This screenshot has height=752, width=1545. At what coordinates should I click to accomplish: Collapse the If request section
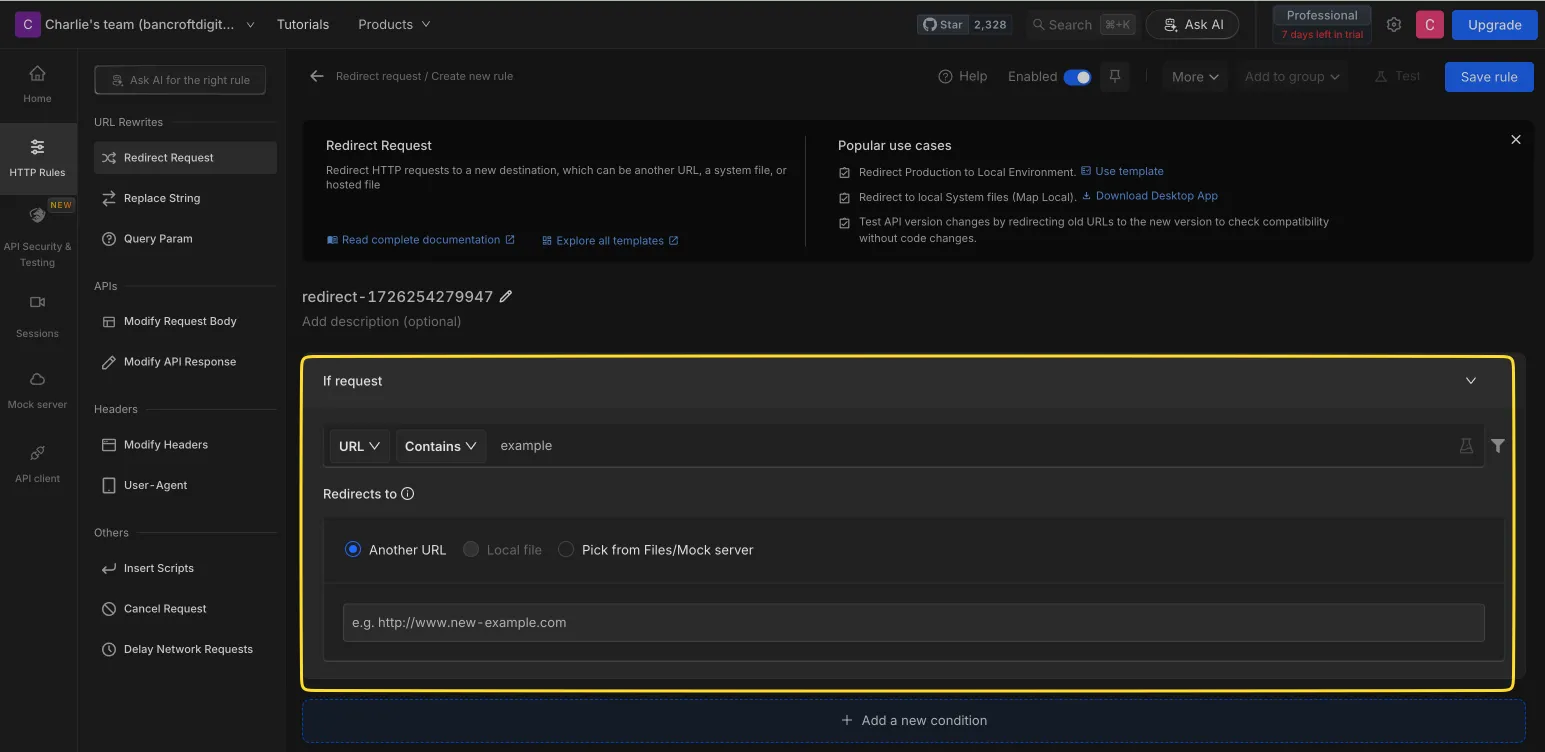coord(1470,380)
